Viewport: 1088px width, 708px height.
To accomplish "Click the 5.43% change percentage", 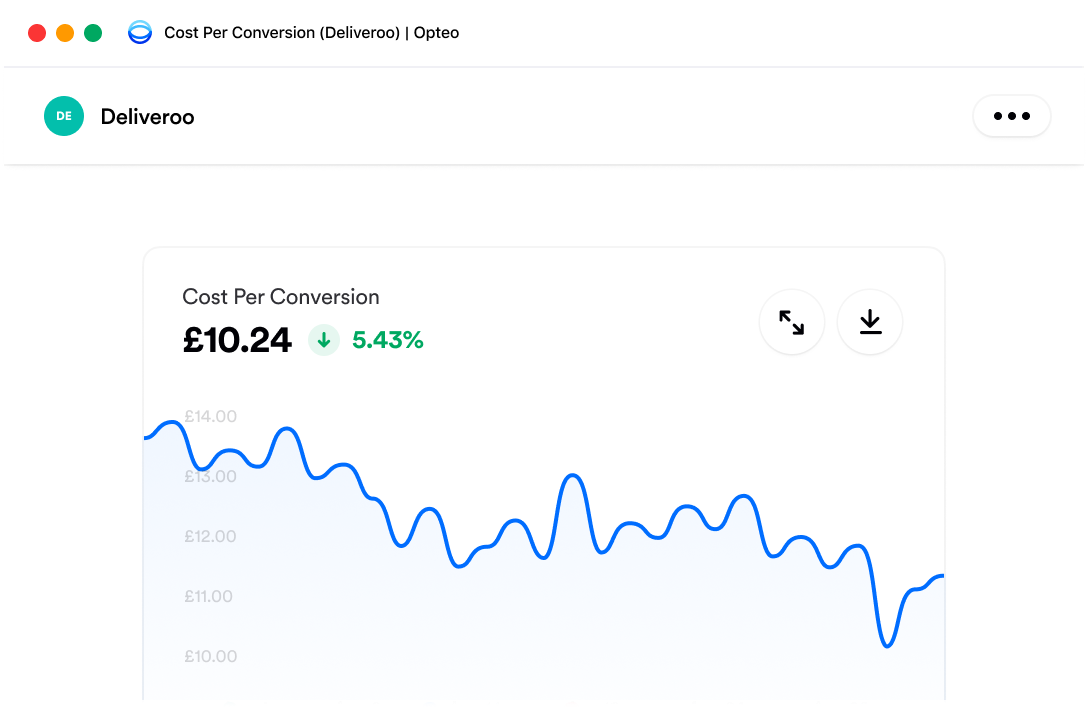I will point(388,340).
